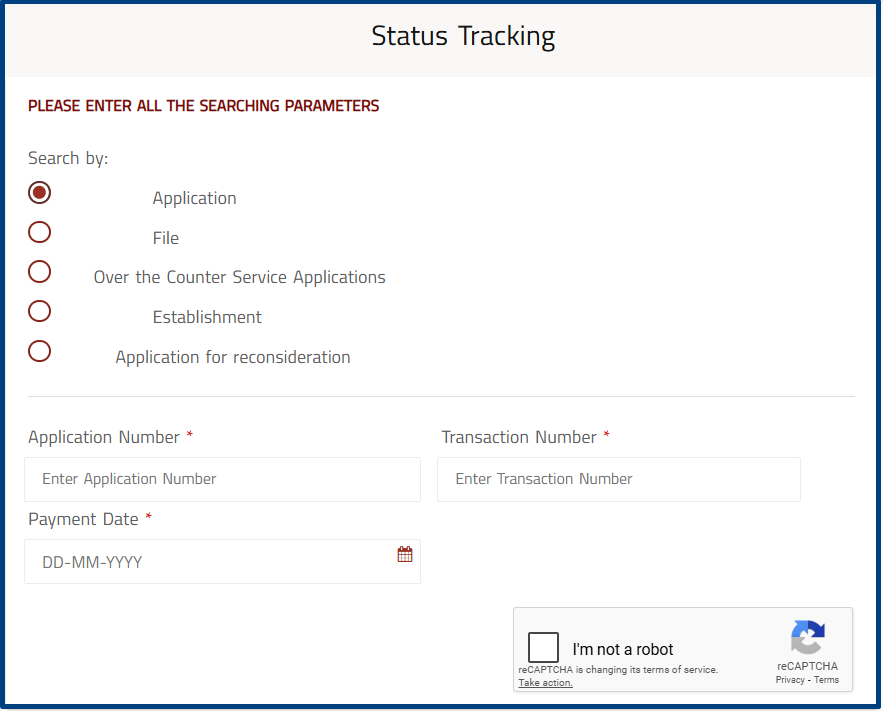The height and width of the screenshot is (711, 883).
Task: Open the reCAPTCHA Privacy link
Action: [789, 679]
